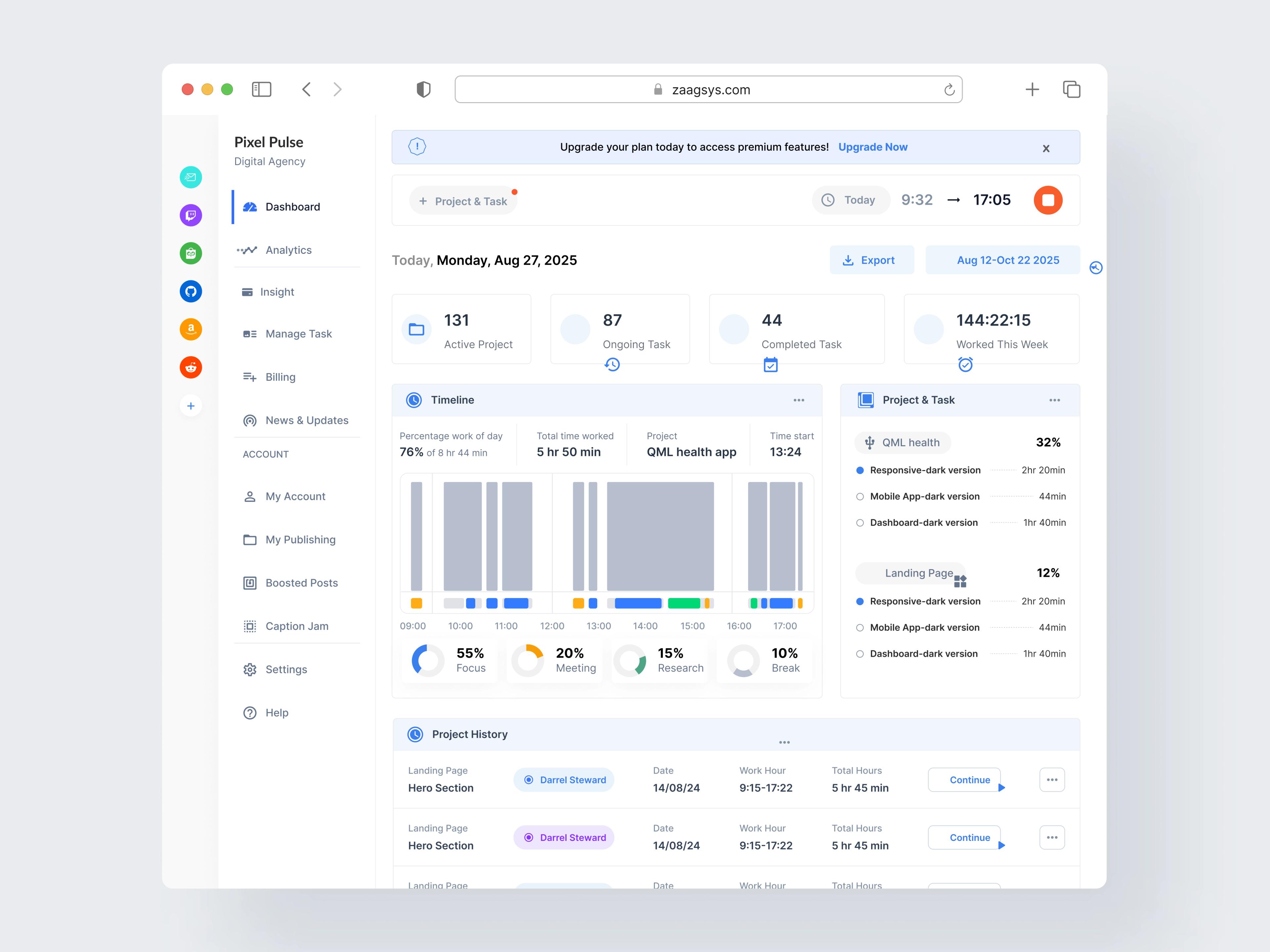Open the green TripAdvisor workspace icon
This screenshot has height=952, width=1270.
(x=190, y=253)
